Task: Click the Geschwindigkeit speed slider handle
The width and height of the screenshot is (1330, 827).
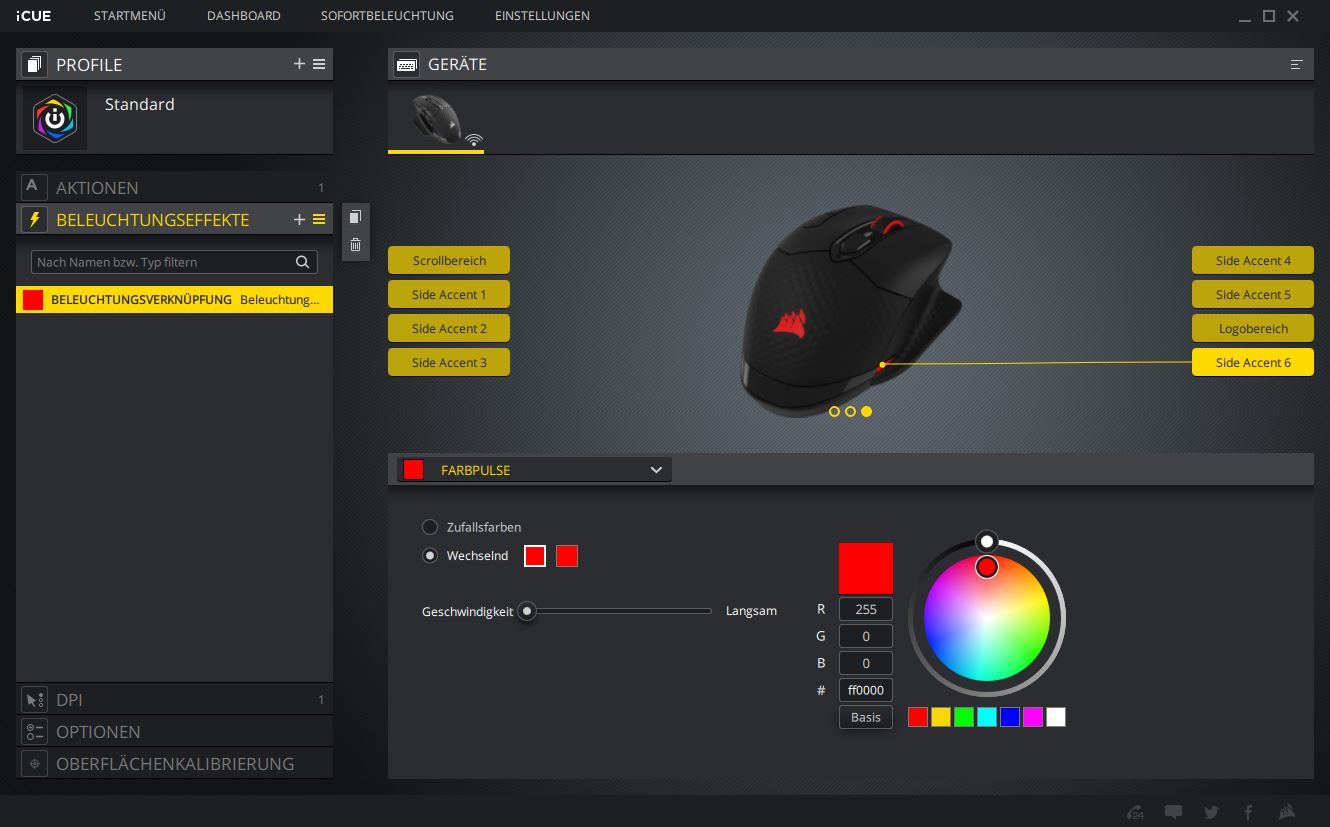Action: point(526,610)
